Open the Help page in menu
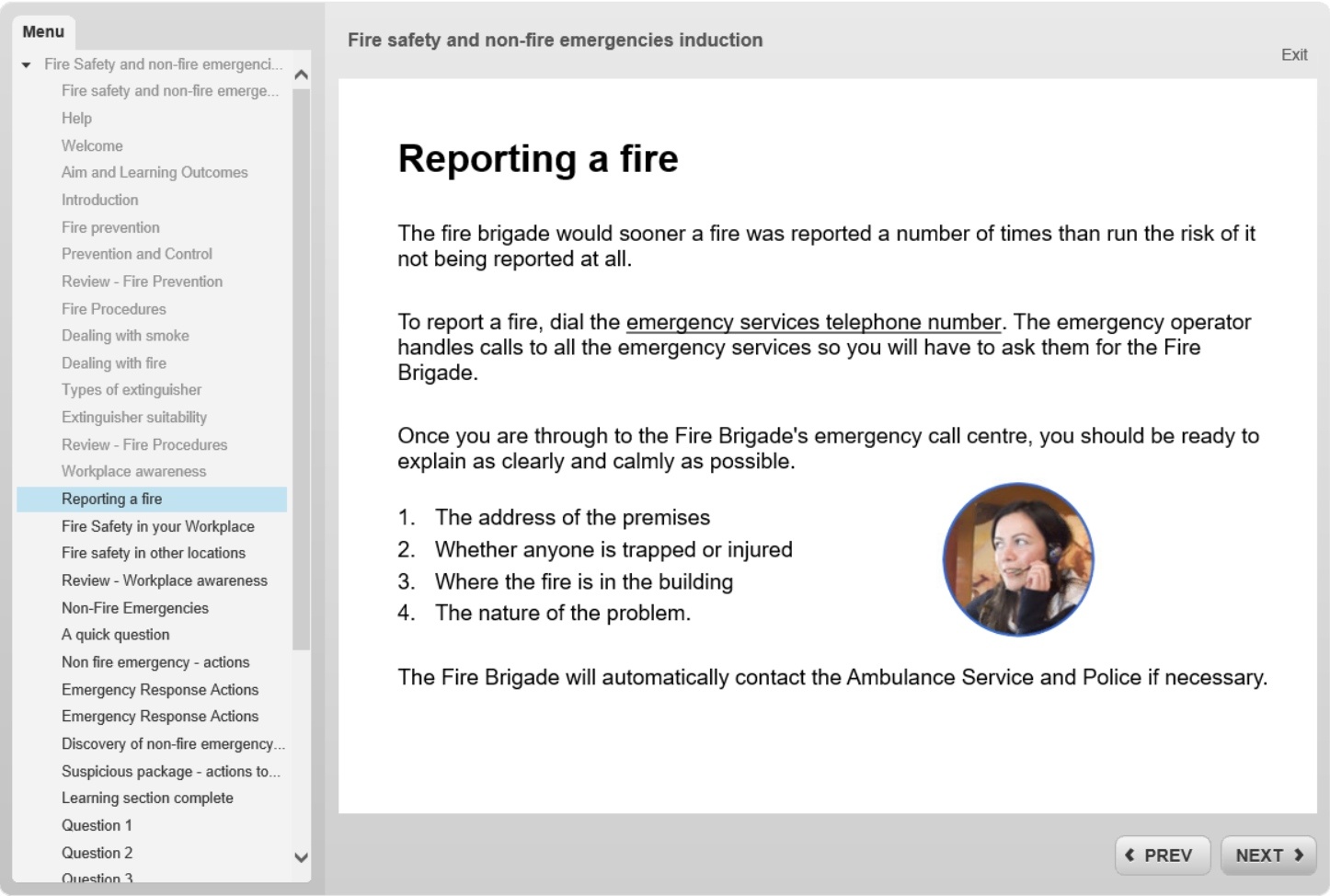1330x896 pixels. coord(76,118)
